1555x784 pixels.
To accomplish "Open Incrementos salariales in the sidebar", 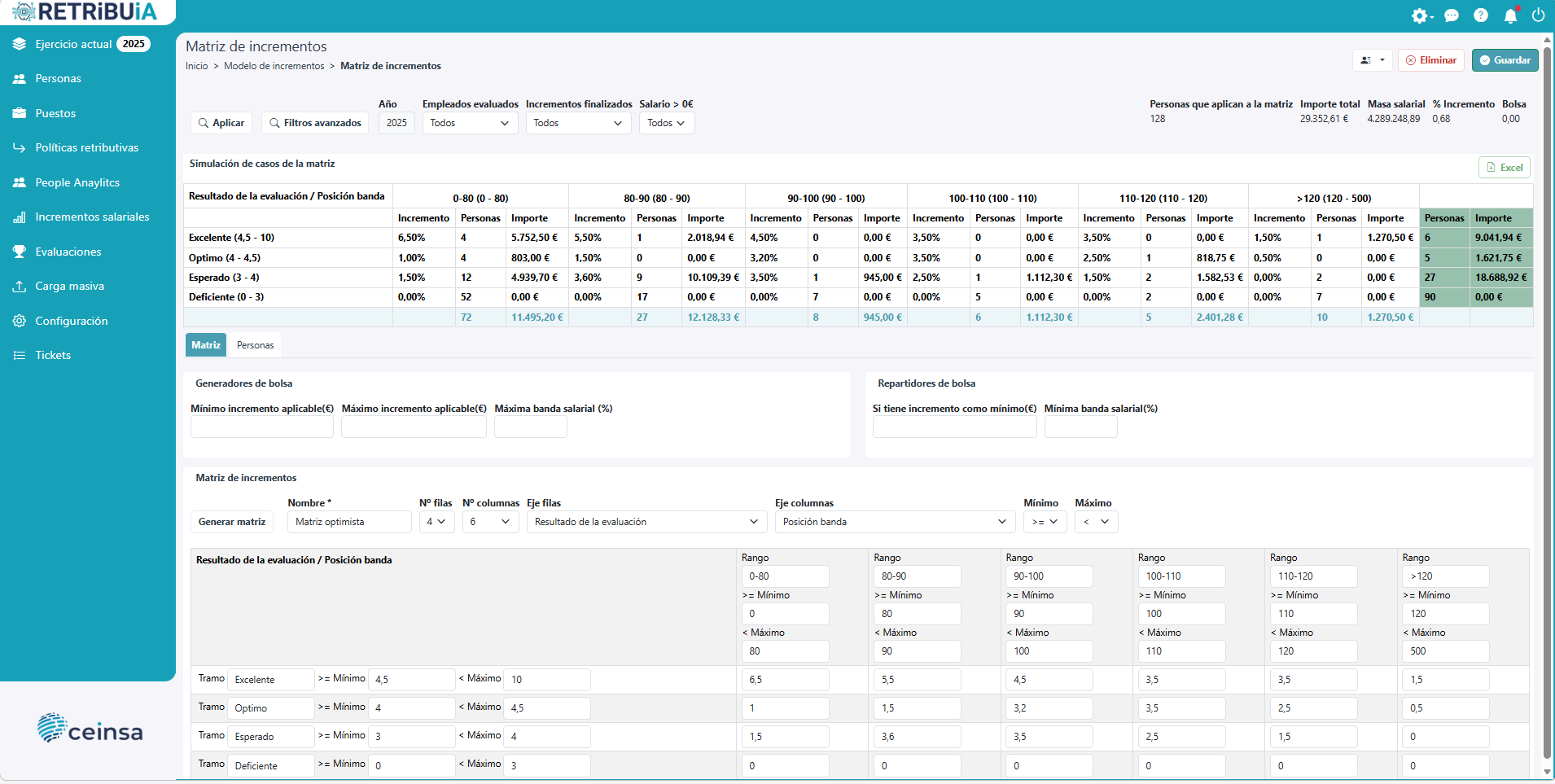I will pyautogui.click(x=92, y=217).
